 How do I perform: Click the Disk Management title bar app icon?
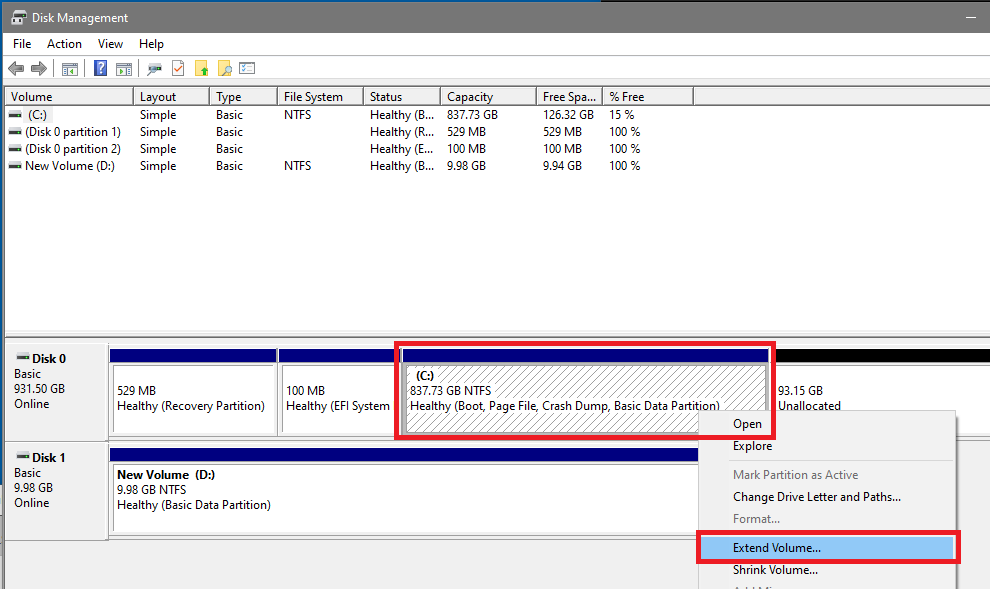[18, 18]
